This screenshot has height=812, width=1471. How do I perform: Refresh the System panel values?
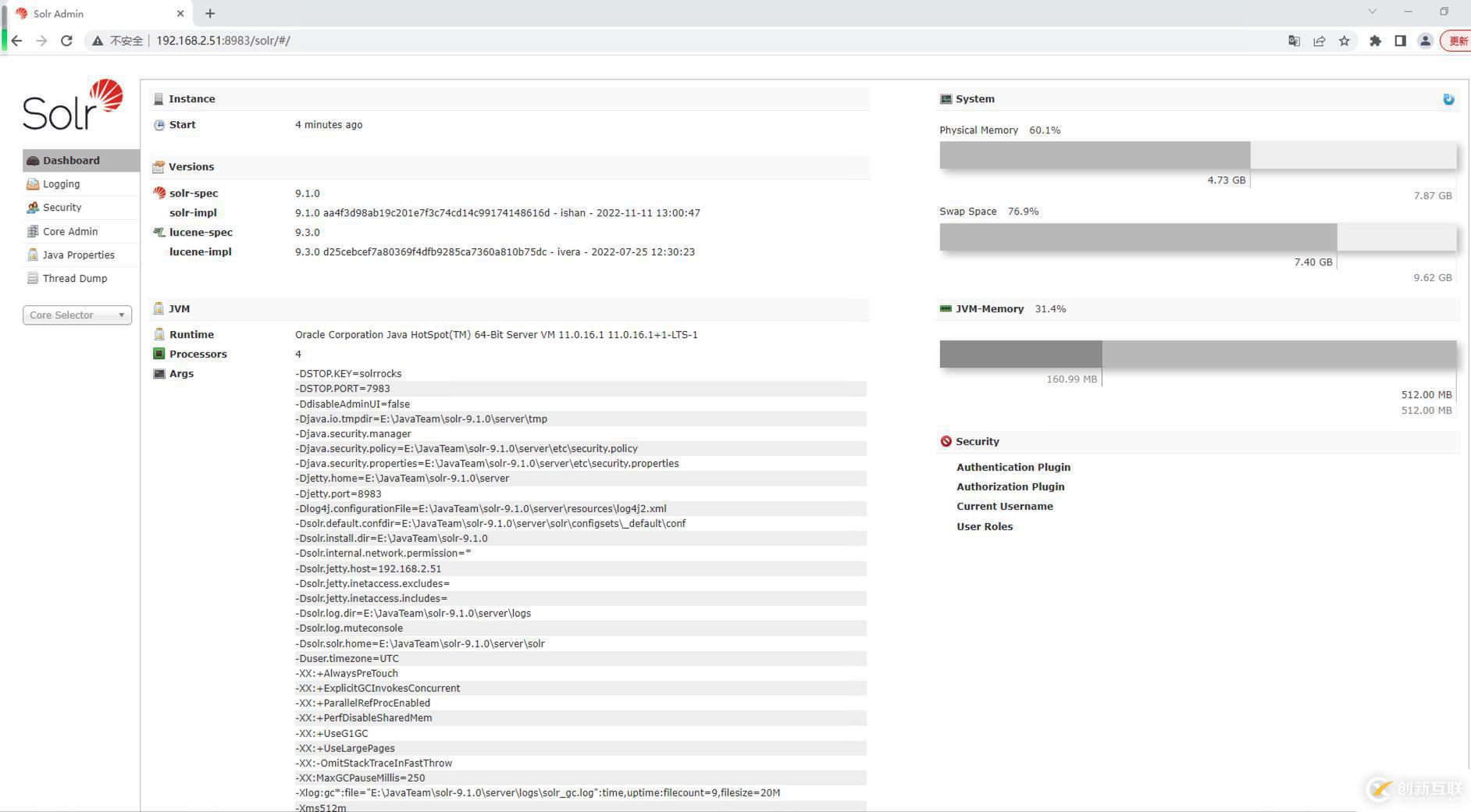point(1448,99)
